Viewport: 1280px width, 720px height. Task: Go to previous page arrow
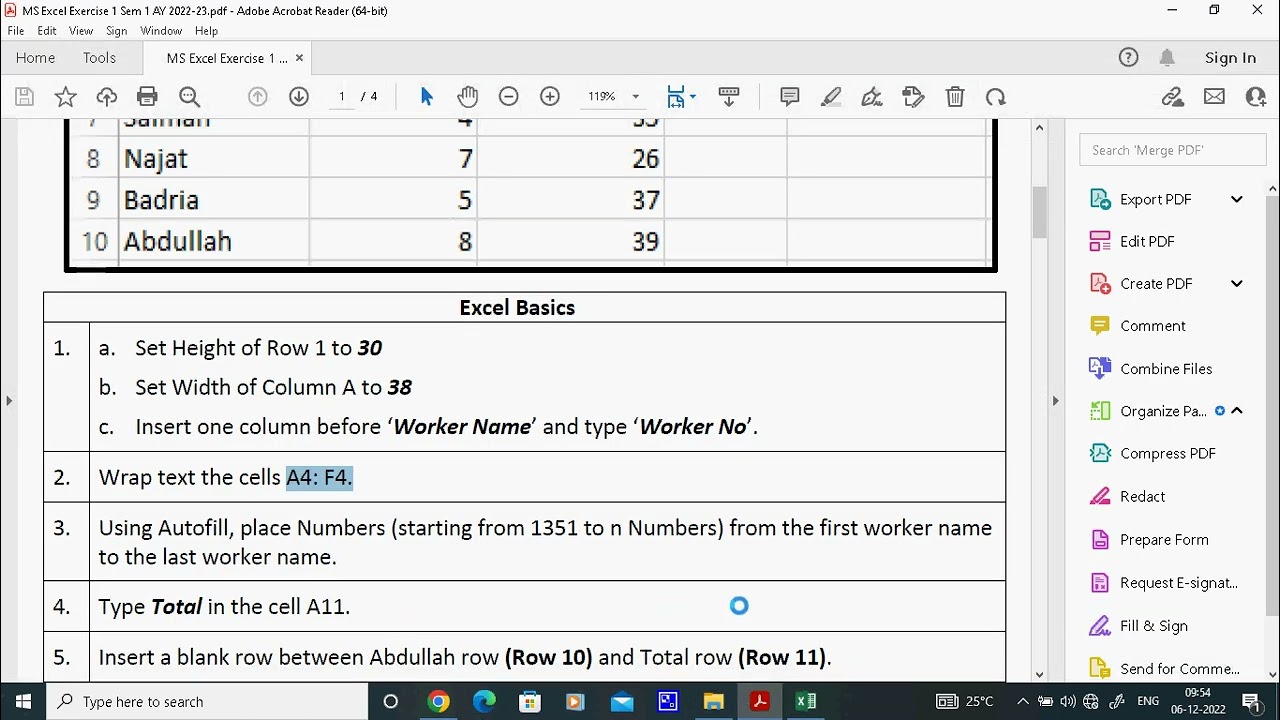click(258, 97)
